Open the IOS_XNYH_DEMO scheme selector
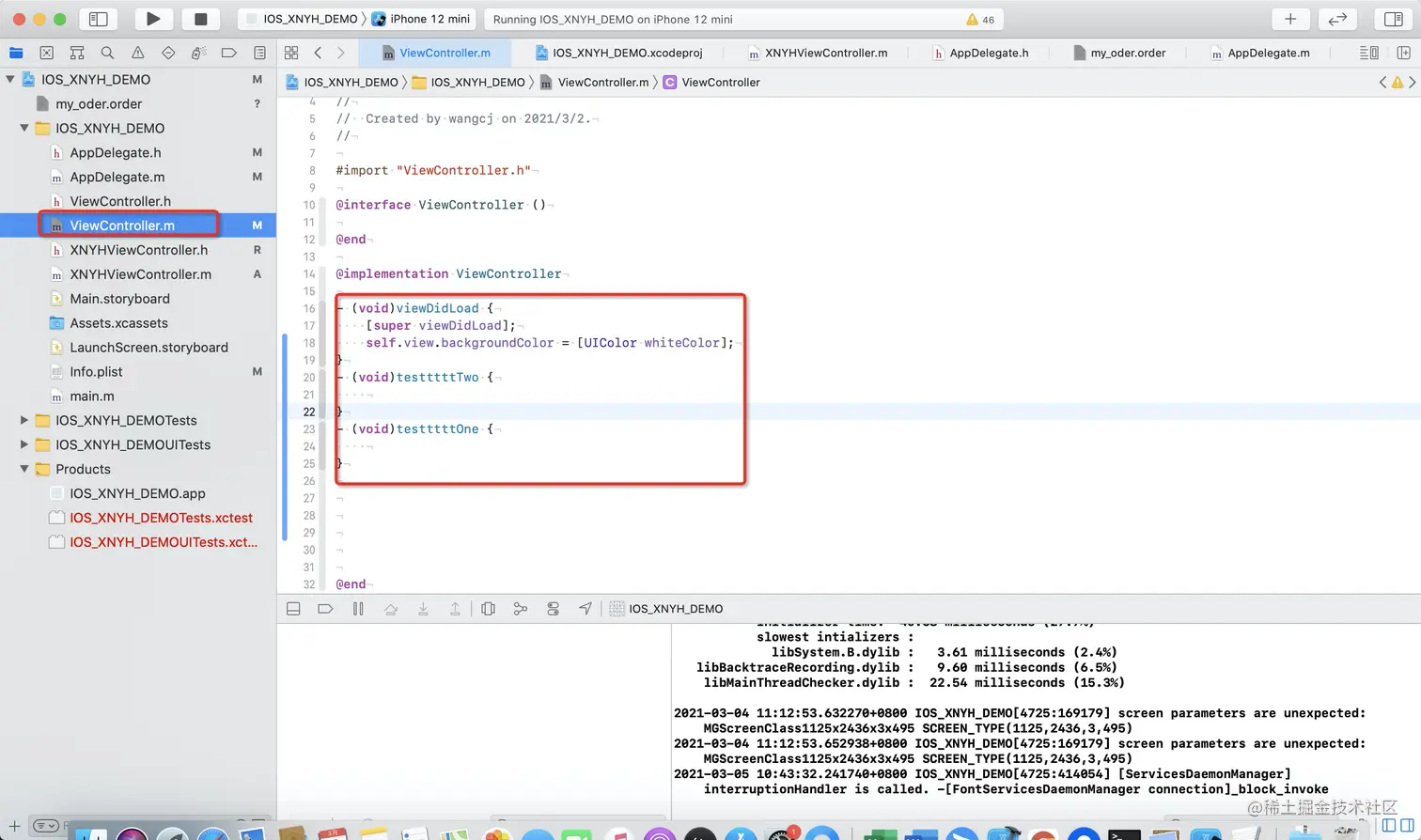Viewport: 1421px width, 840px height. click(x=301, y=19)
